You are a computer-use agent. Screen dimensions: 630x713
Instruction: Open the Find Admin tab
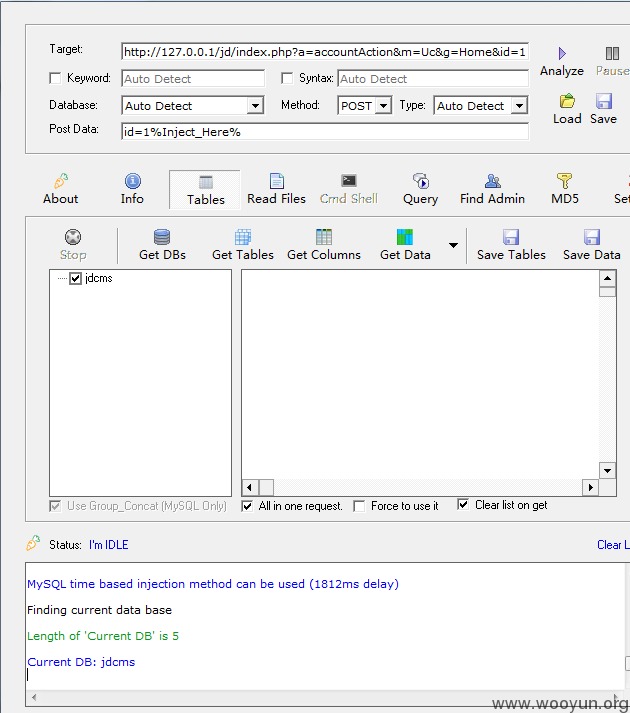click(x=492, y=190)
